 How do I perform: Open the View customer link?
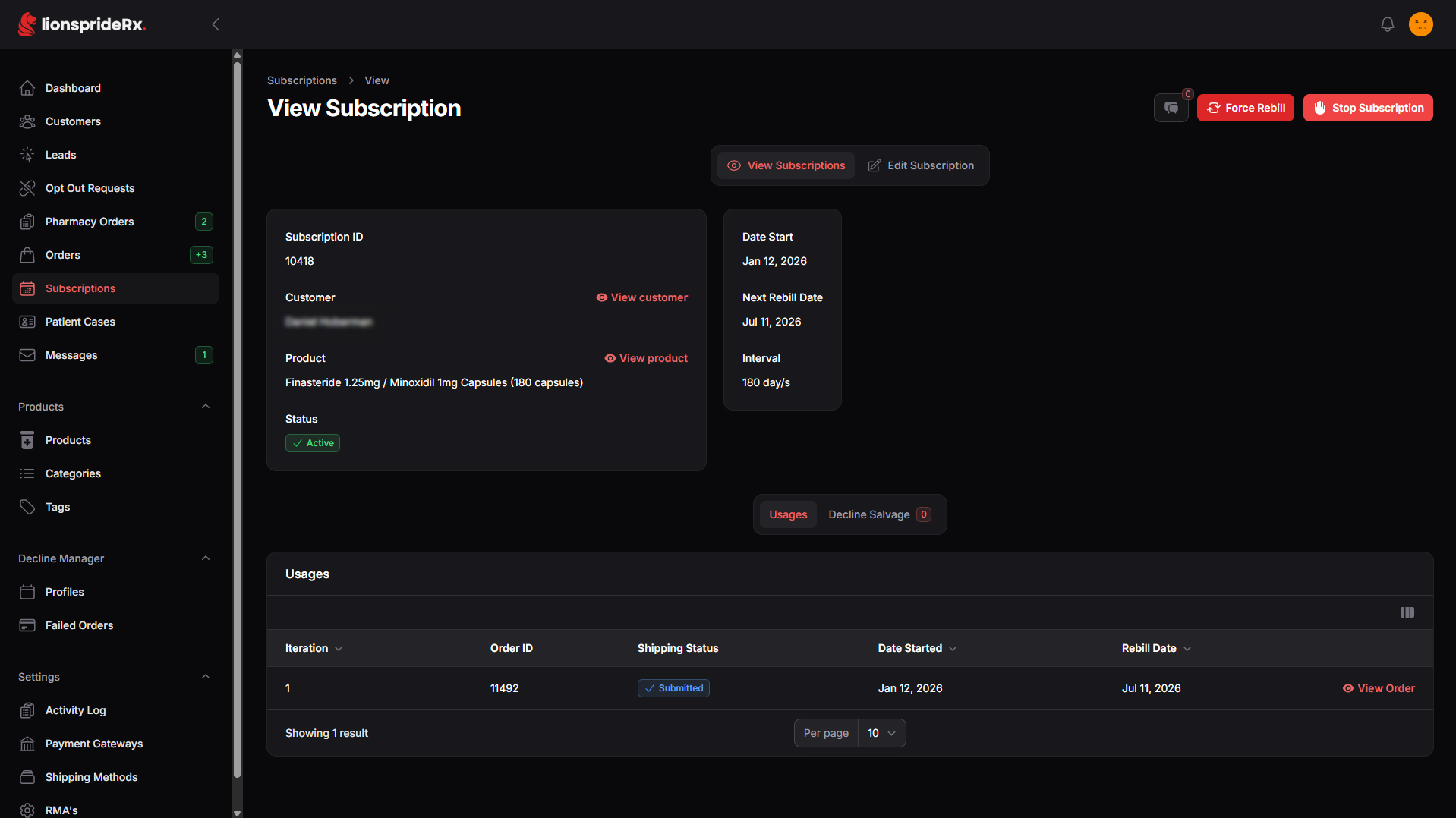(x=641, y=297)
